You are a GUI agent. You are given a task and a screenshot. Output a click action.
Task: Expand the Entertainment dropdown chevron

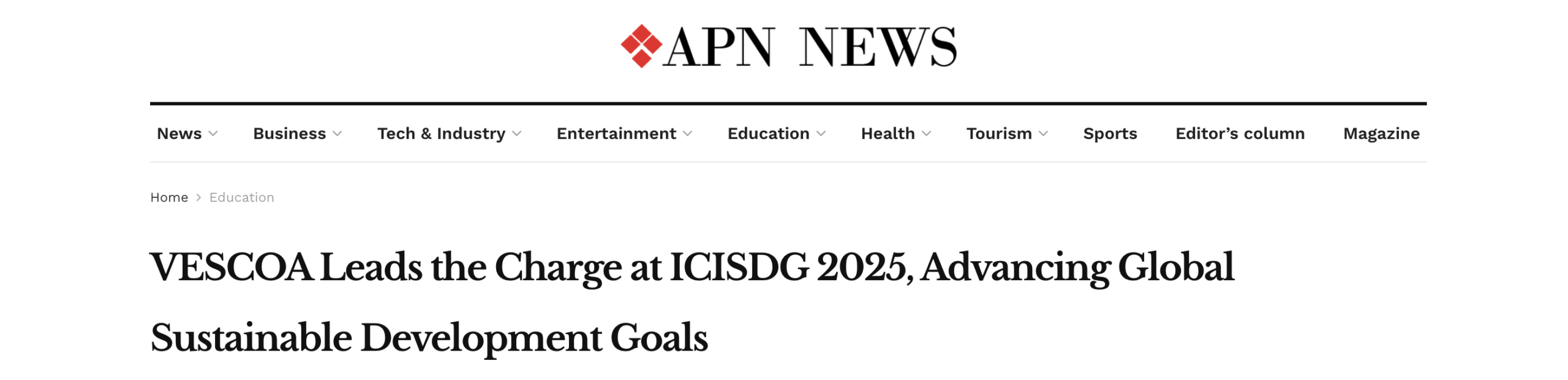click(x=688, y=134)
